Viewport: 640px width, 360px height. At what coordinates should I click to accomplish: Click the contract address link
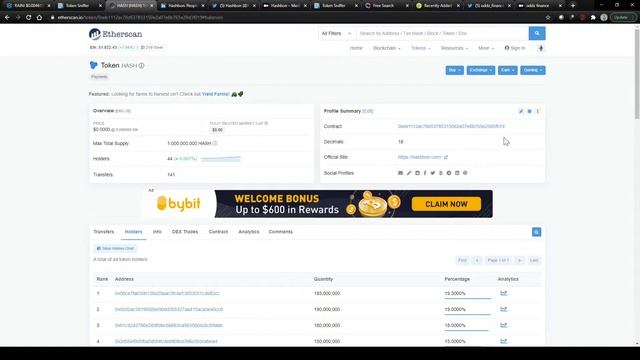(451, 127)
